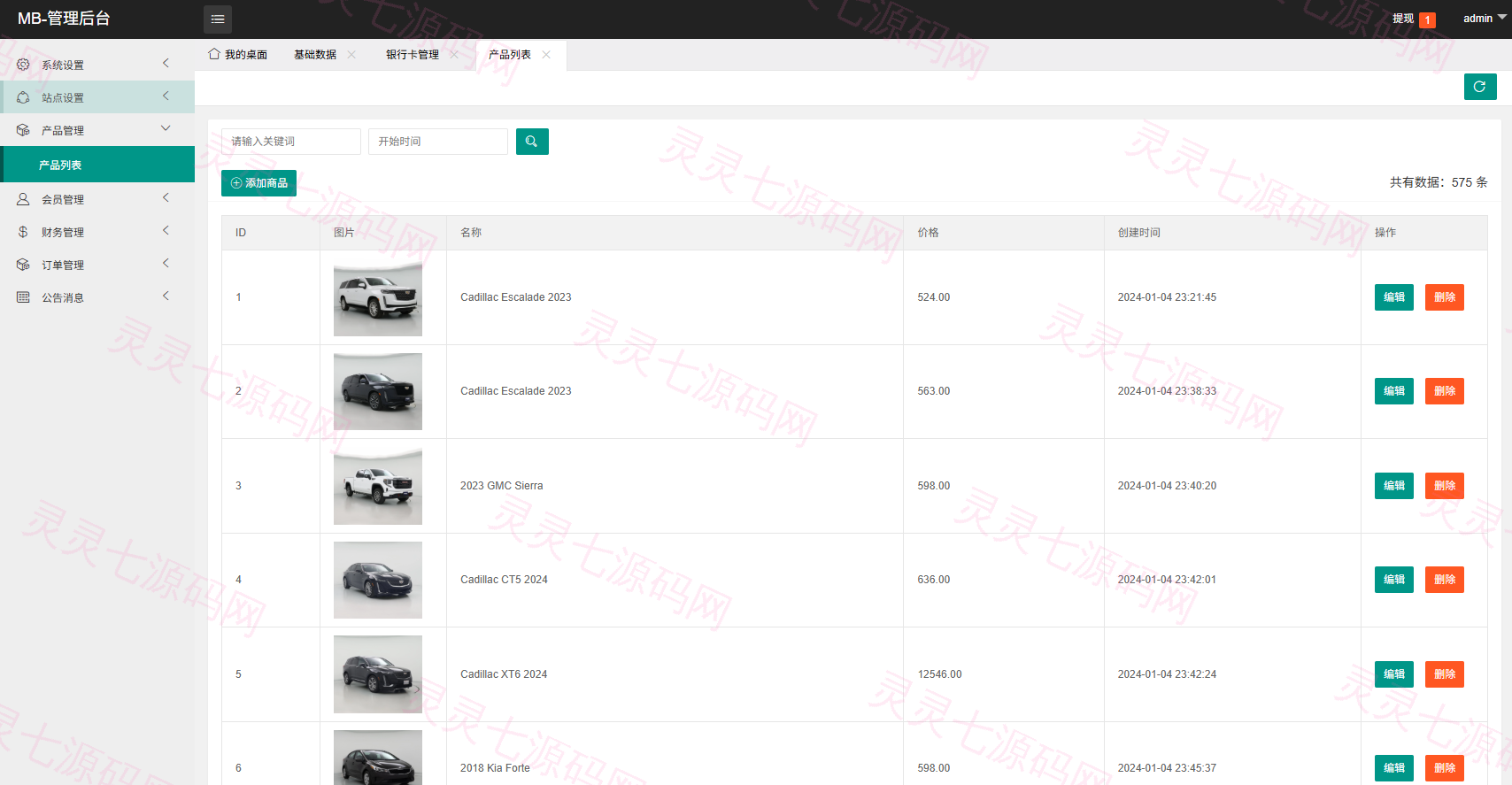
Task: Click the home icon on 我的桌面 tab
Action: pyautogui.click(x=214, y=54)
